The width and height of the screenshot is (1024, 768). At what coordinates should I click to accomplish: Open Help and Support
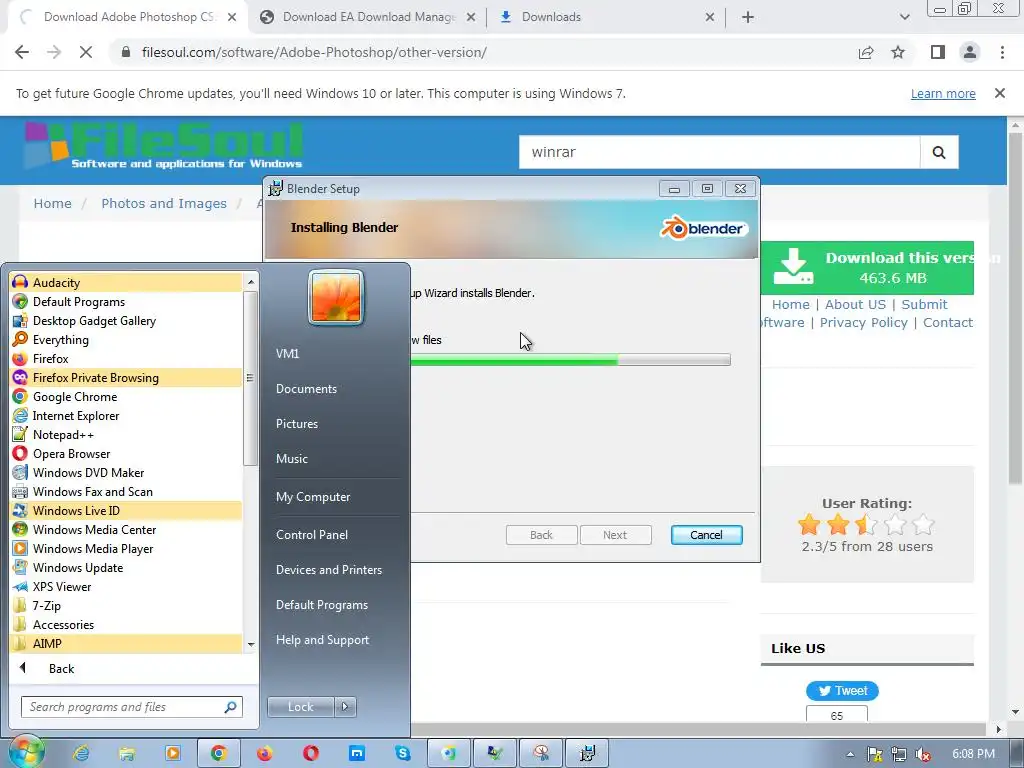coord(322,640)
